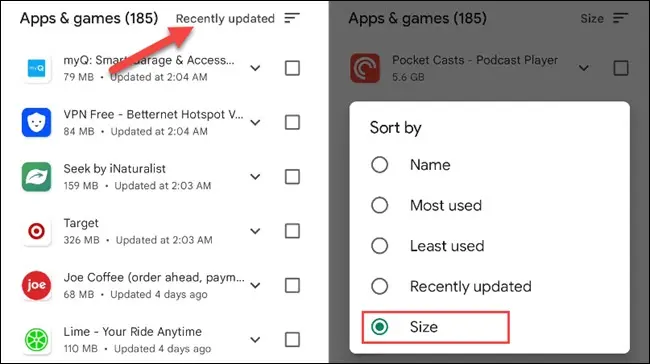Click the 159 MB size for Seek
The width and height of the screenshot is (650, 364).
tap(81, 186)
